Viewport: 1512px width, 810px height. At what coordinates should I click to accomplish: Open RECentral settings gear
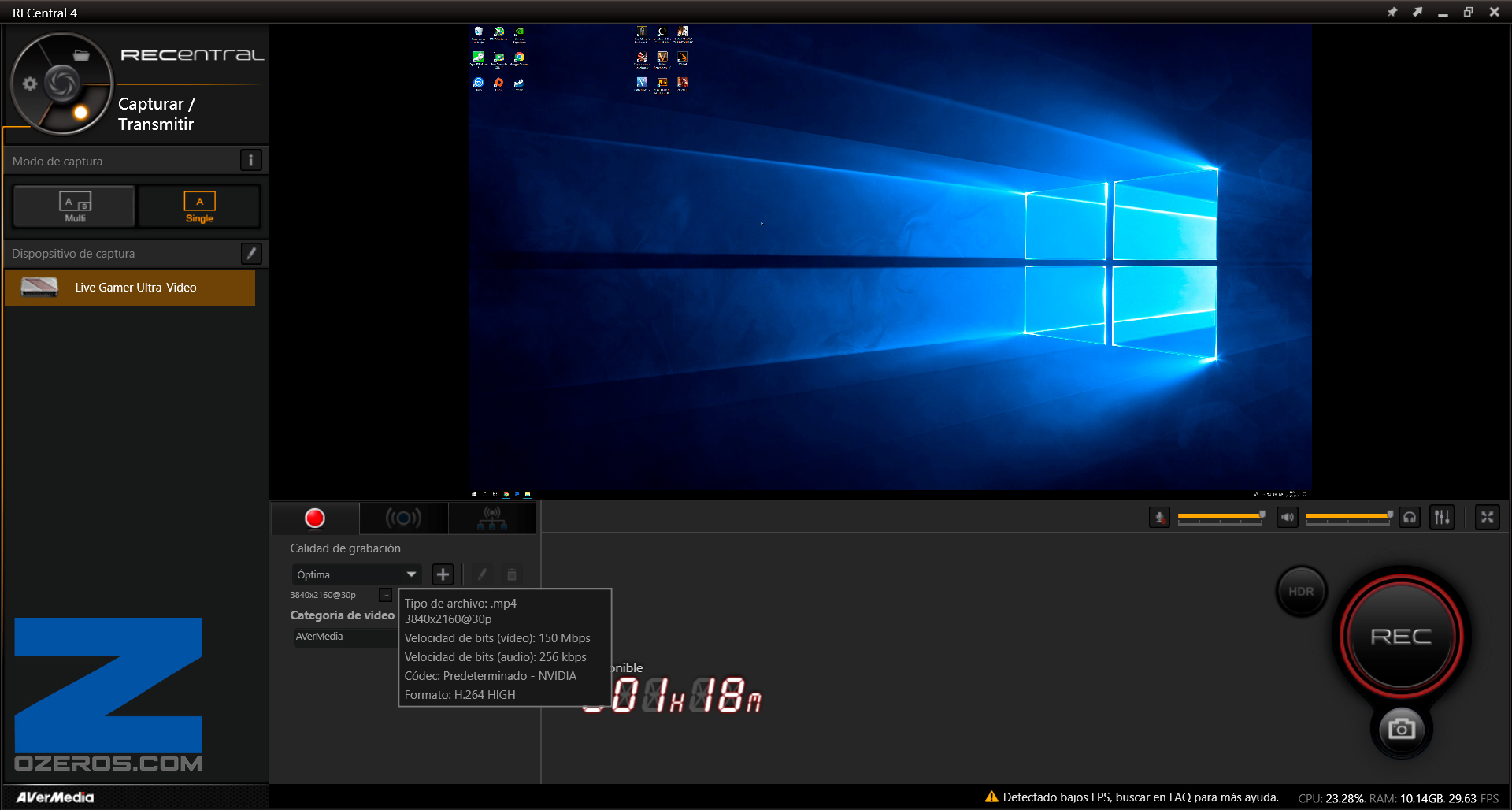[30, 84]
